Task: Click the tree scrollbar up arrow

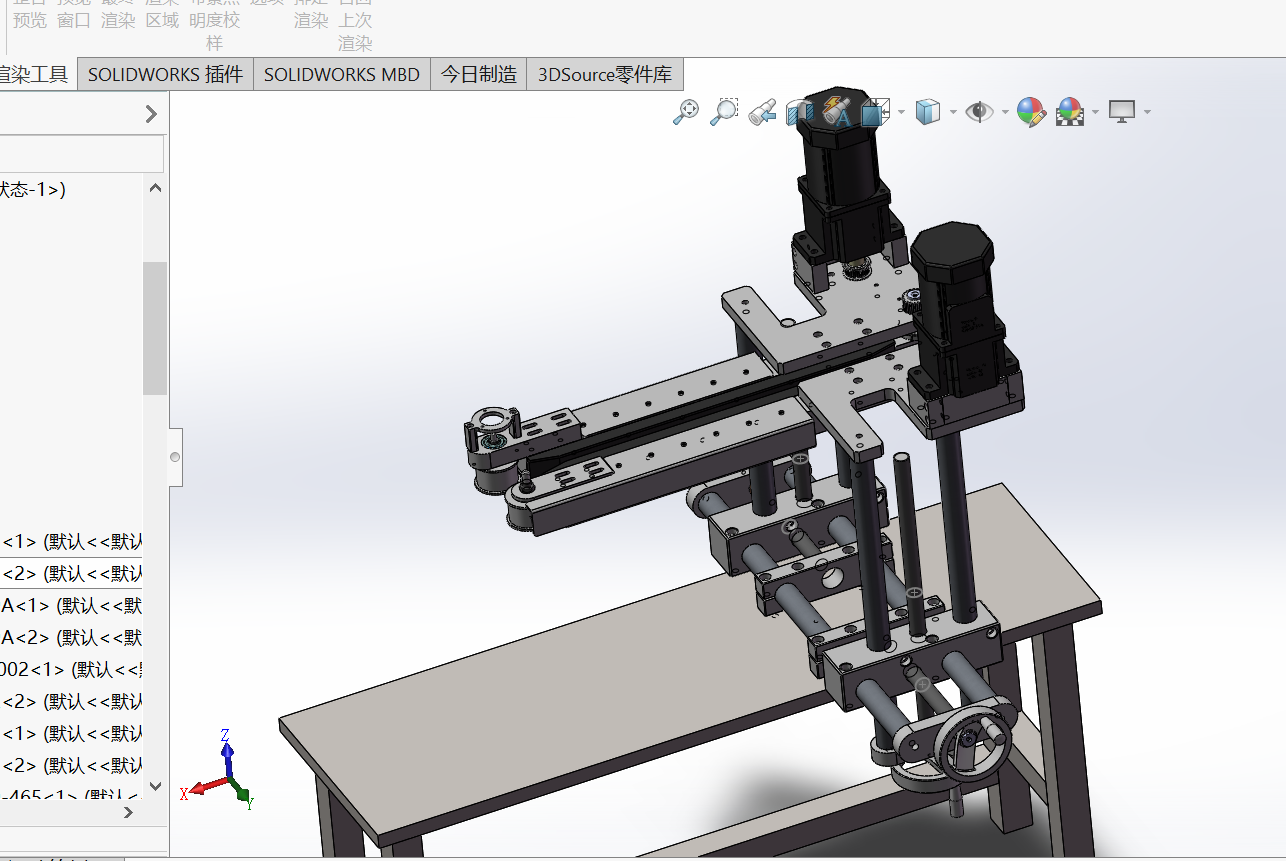Action: tap(155, 188)
